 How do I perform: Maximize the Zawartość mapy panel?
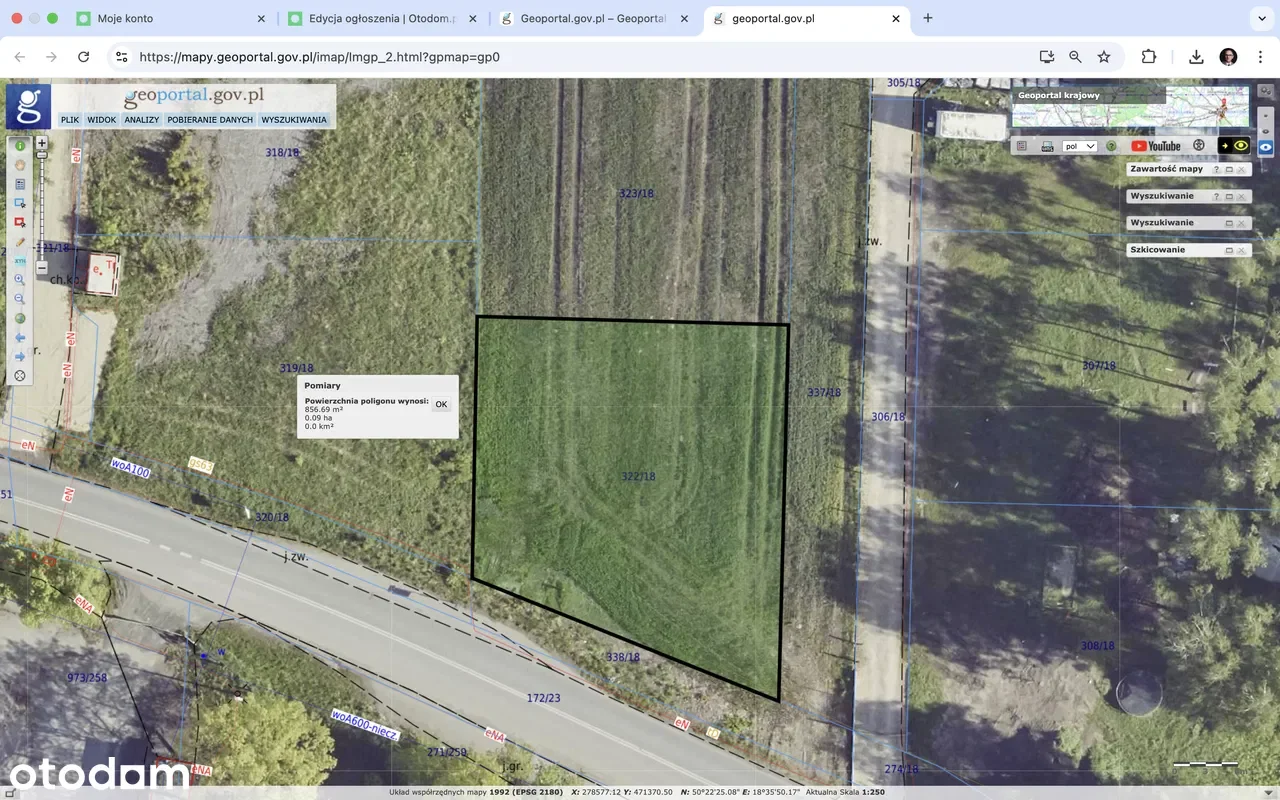point(1229,170)
